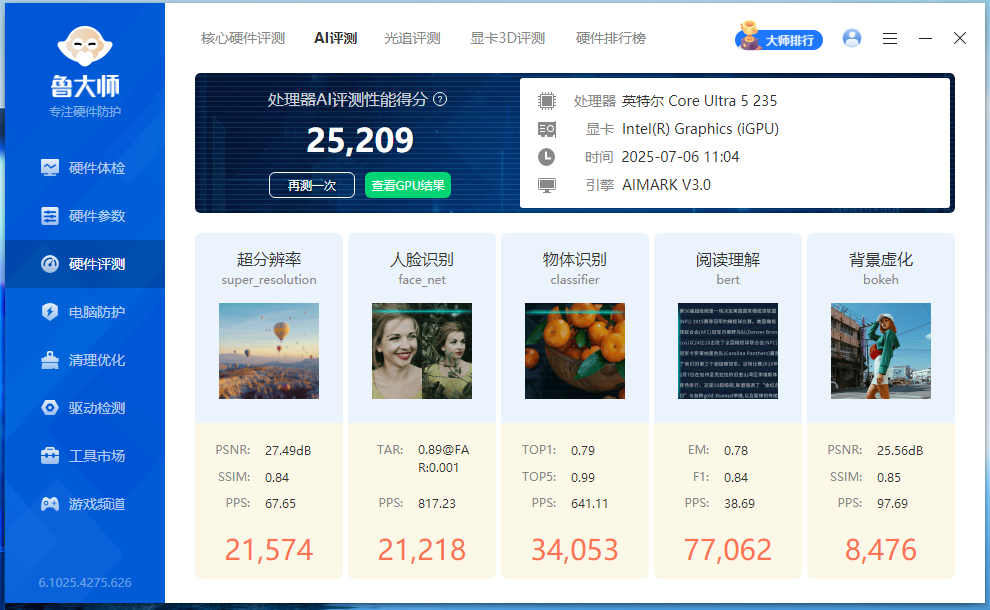Click the 鲁大师 monkey logo
This screenshot has width=990, height=610.
pos(85,46)
